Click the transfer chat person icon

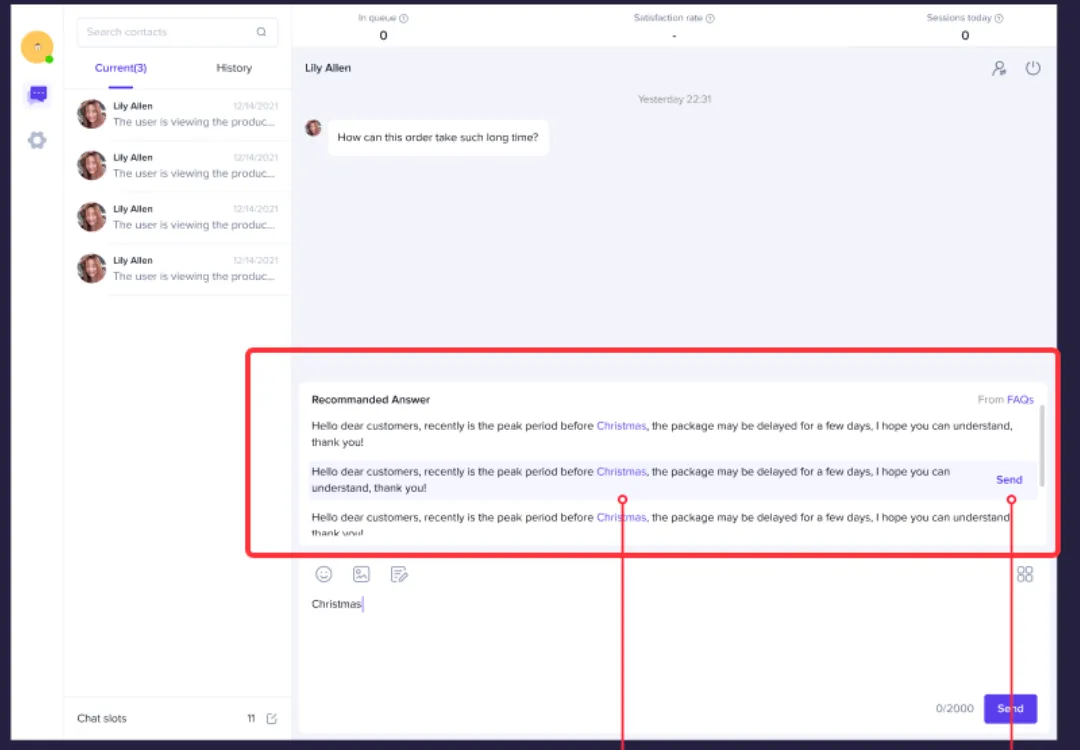999,68
